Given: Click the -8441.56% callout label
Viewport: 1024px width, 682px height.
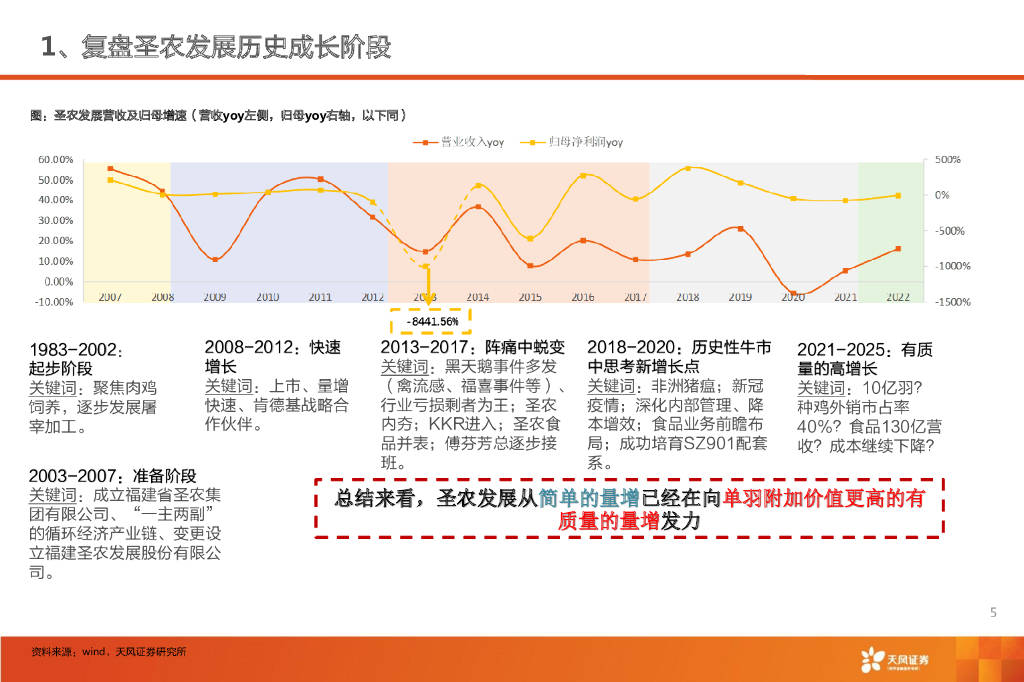Looking at the screenshot, I should coord(432,321).
